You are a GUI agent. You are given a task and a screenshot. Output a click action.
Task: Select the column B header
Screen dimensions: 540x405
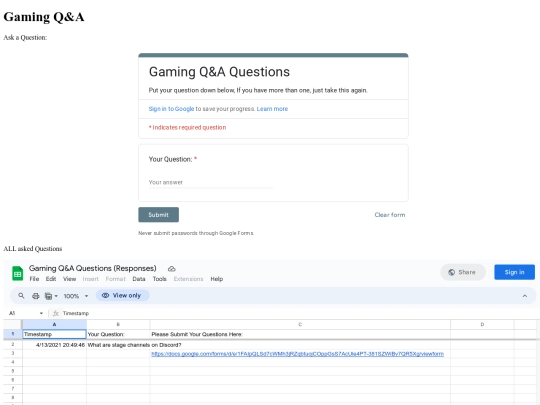118,324
